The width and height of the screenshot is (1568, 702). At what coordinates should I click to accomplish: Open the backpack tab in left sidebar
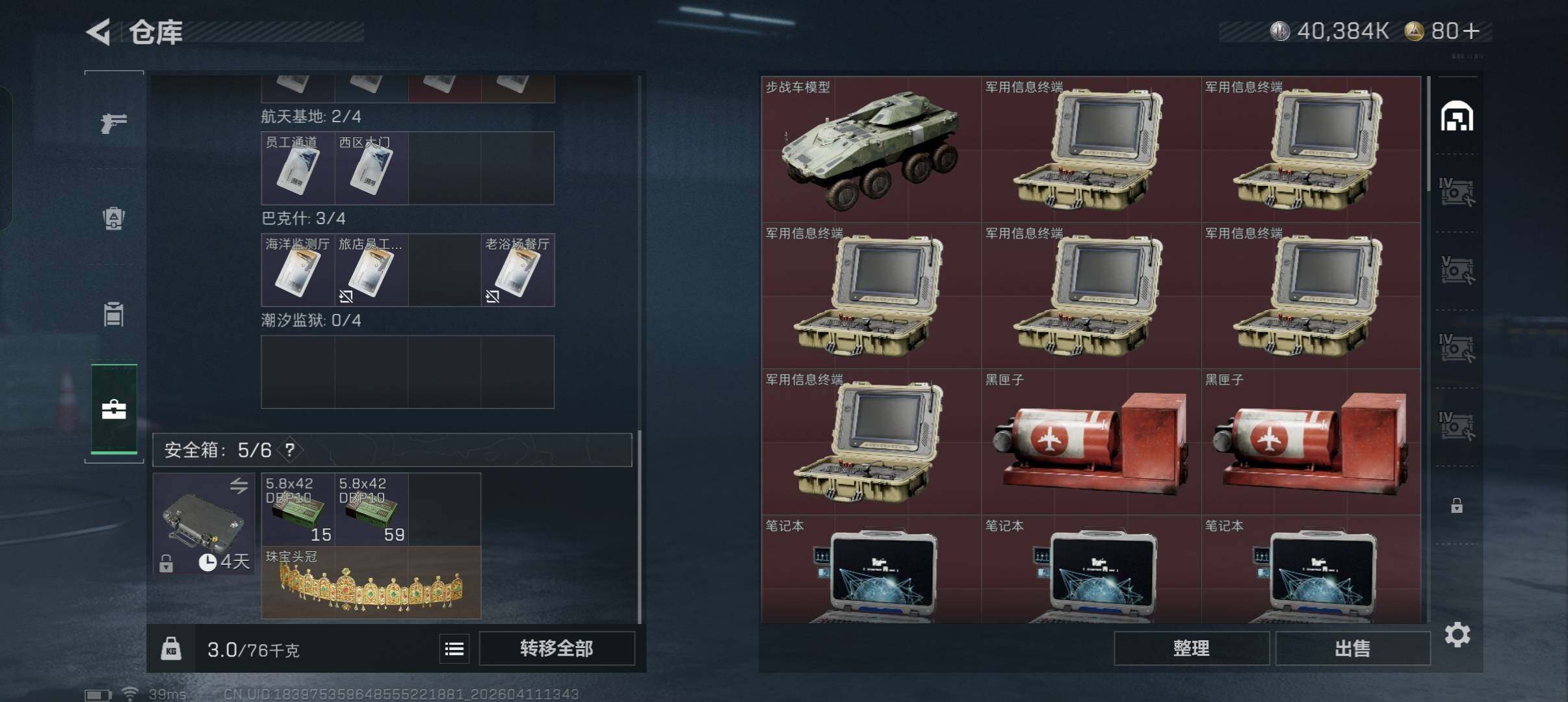coord(114,218)
